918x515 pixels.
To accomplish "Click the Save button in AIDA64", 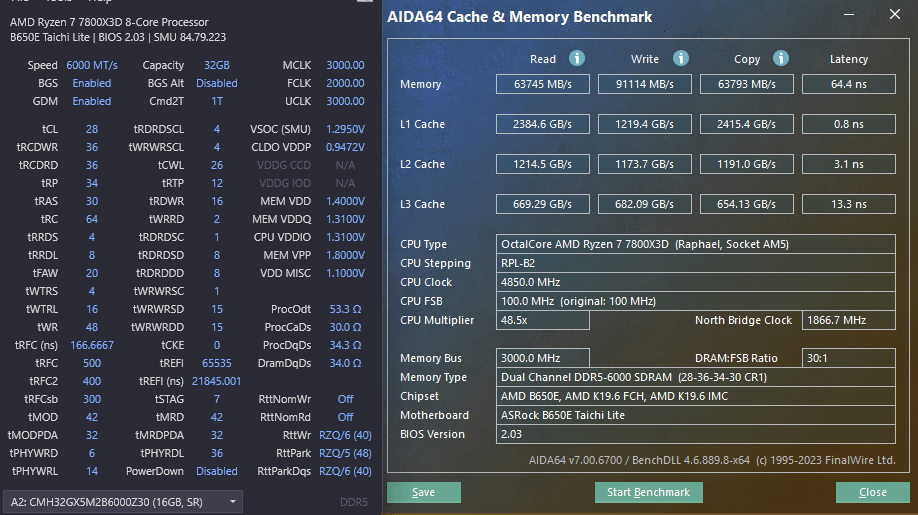I will [x=424, y=492].
